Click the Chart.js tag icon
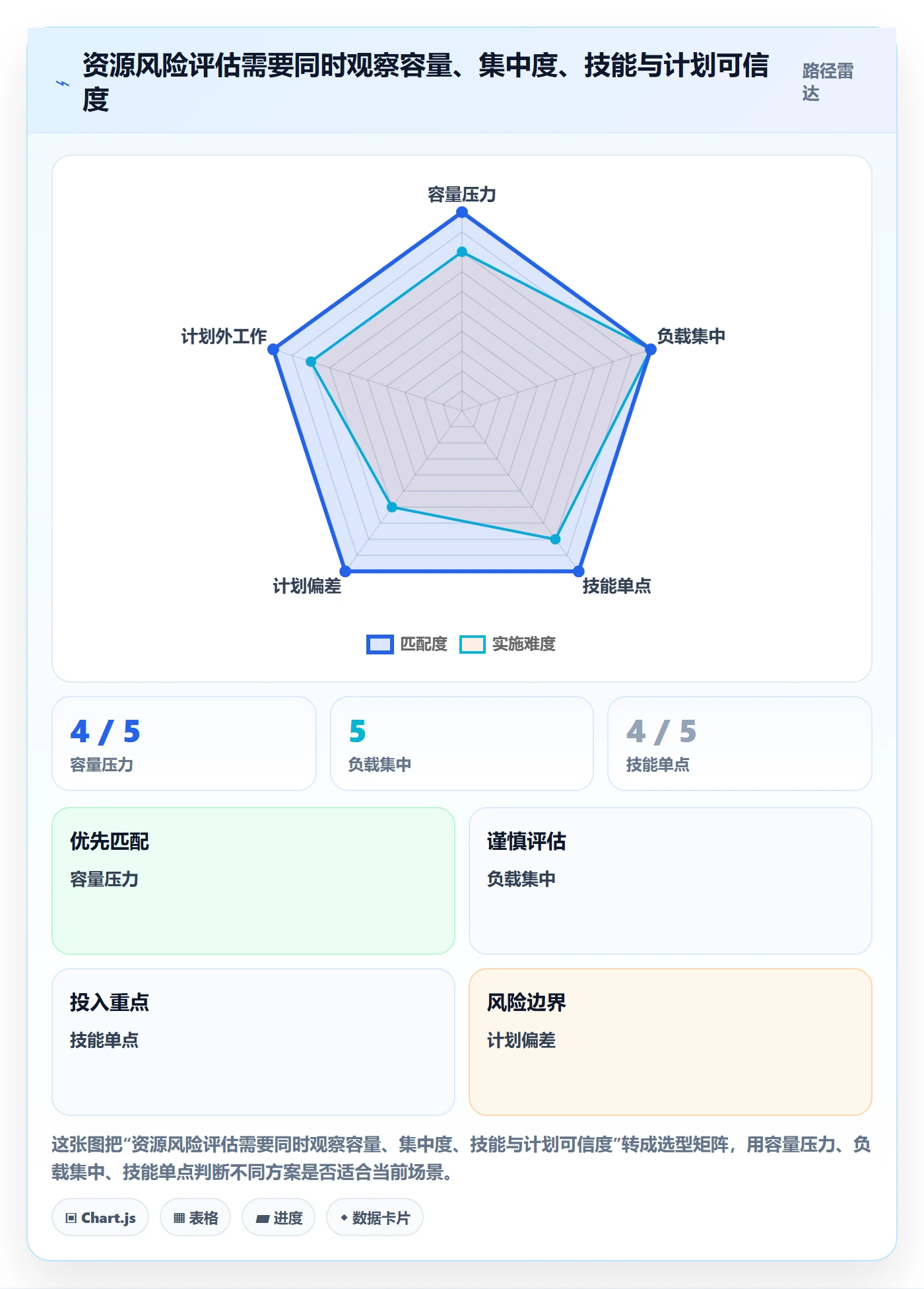Image resolution: width=924 pixels, height=1289 pixels. click(71, 1218)
